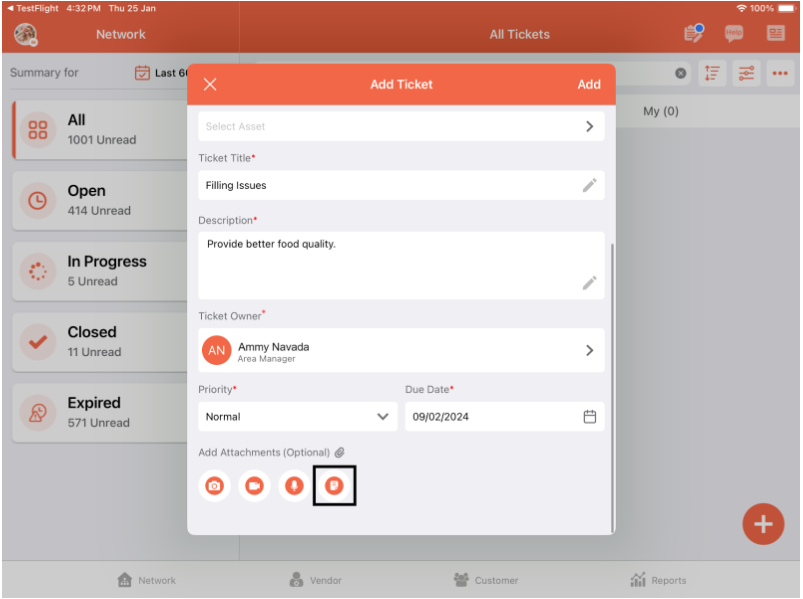Click the Ticket Title input field
This screenshot has width=803, height=599.
point(401,185)
